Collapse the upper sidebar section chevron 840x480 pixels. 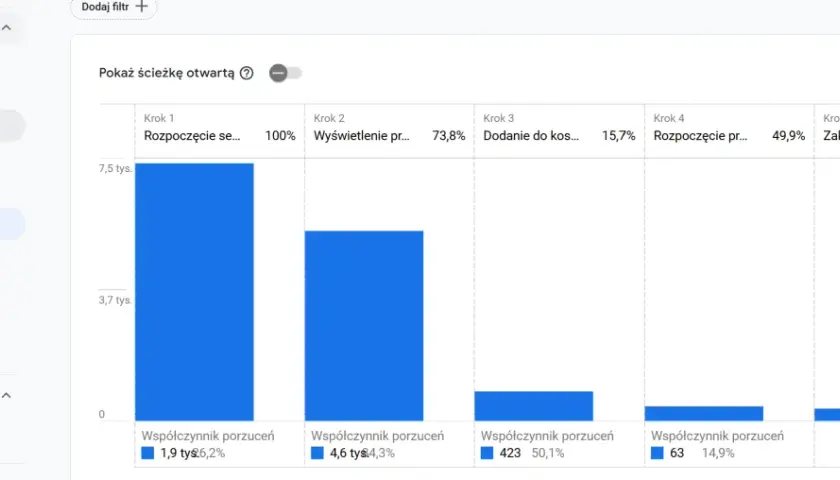click(6, 27)
